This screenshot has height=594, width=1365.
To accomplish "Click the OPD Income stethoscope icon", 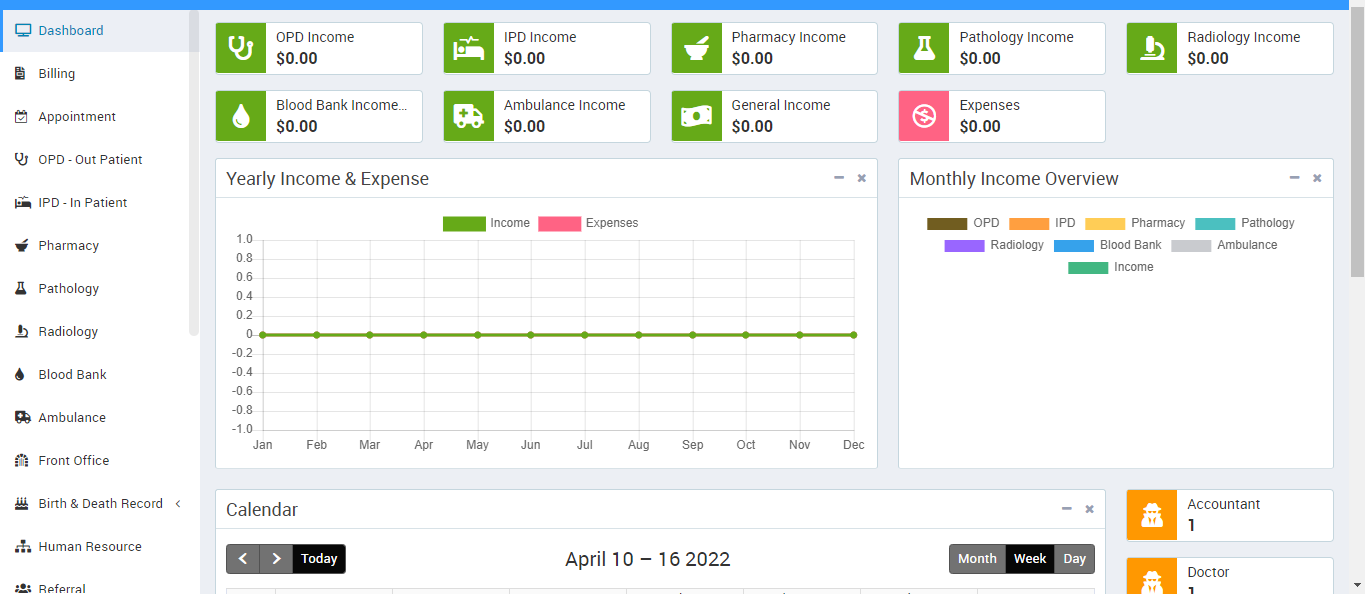I will 240,48.
